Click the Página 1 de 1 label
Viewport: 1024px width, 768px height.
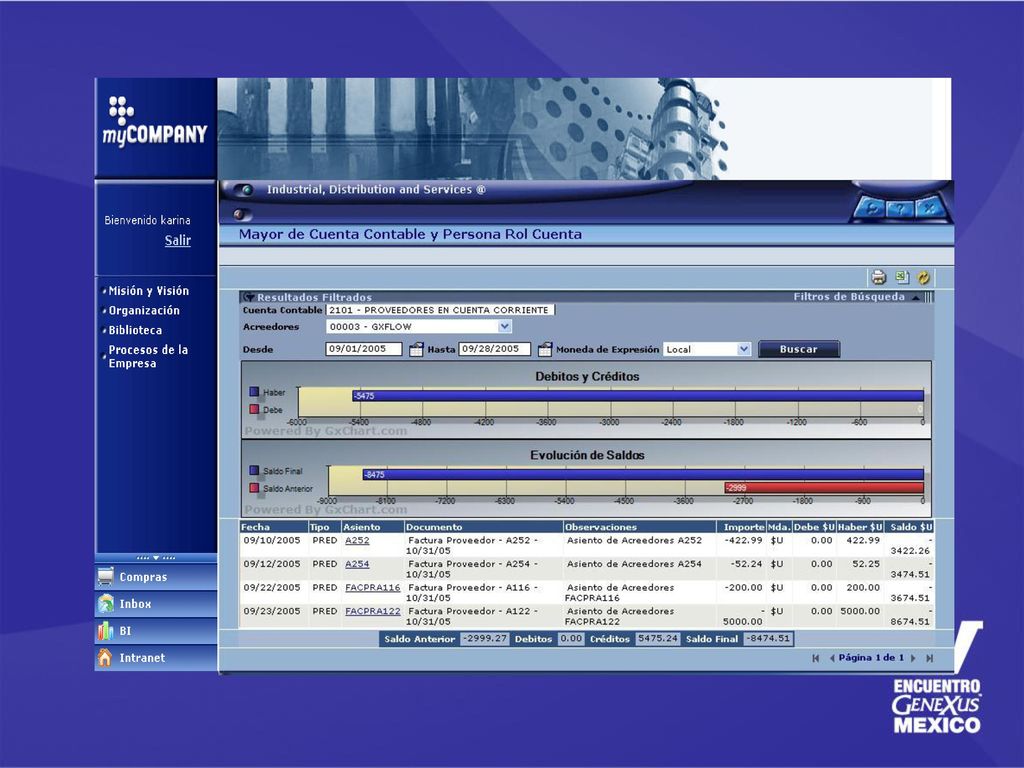pyautogui.click(x=872, y=658)
